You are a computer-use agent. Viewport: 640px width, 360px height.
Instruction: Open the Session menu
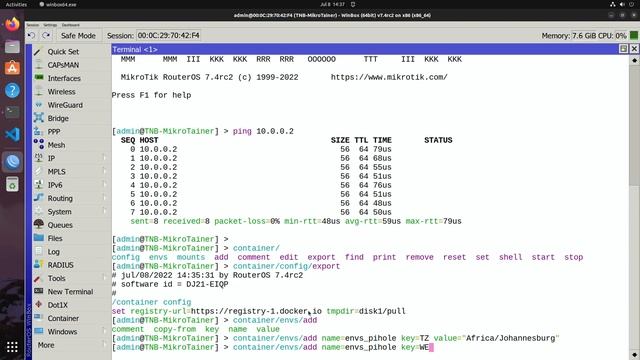(33, 25)
